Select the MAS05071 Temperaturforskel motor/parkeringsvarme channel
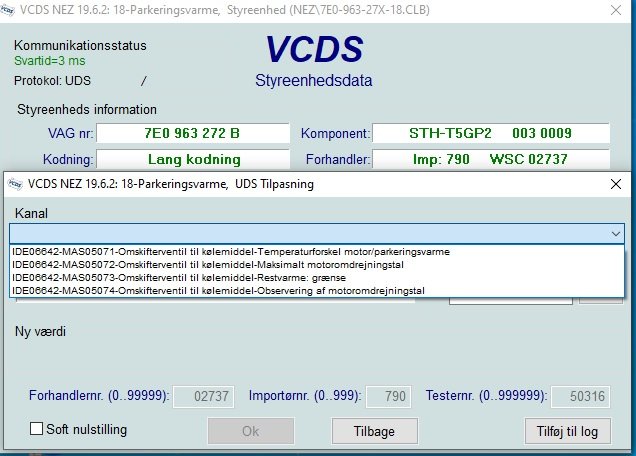Image resolution: width=636 pixels, height=456 pixels. (316, 252)
